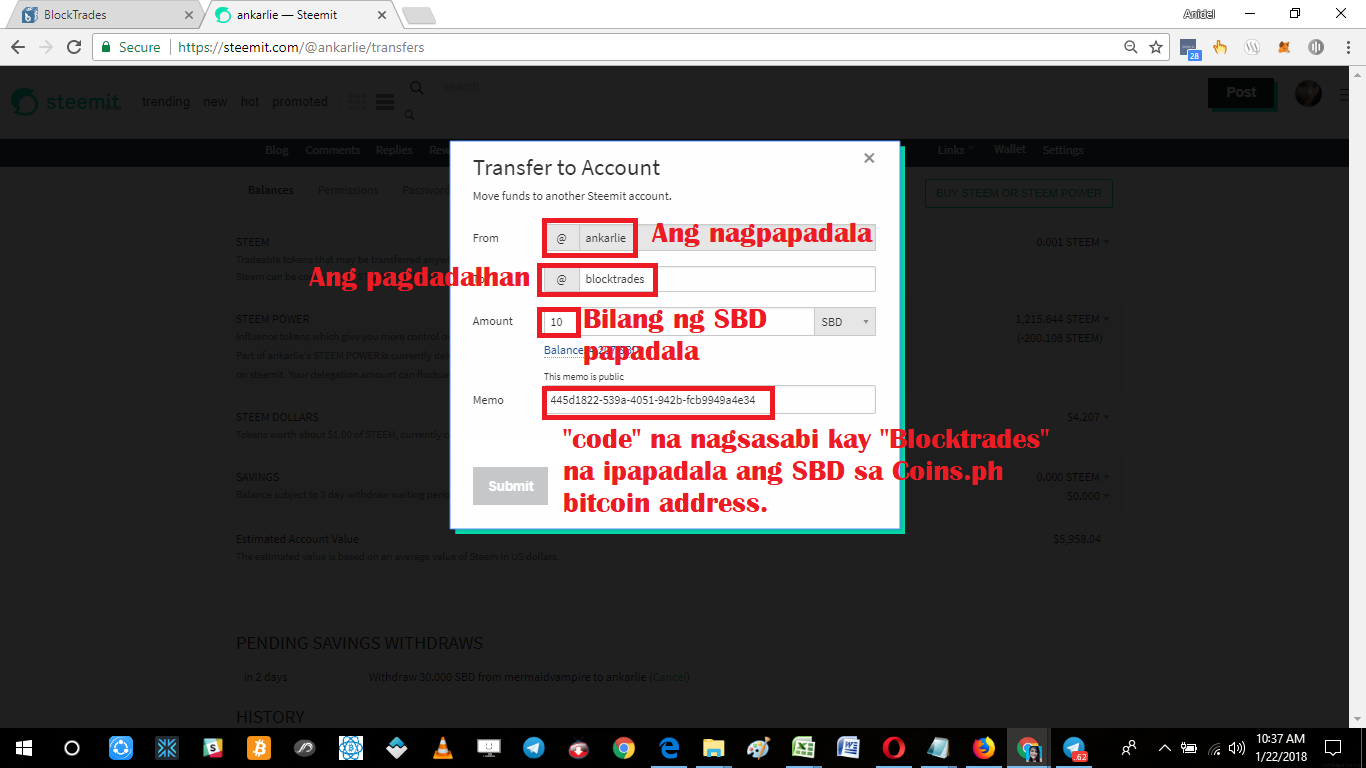Launch the Bitcoin app from taskbar
Image resolution: width=1366 pixels, height=768 pixels.
click(257, 747)
